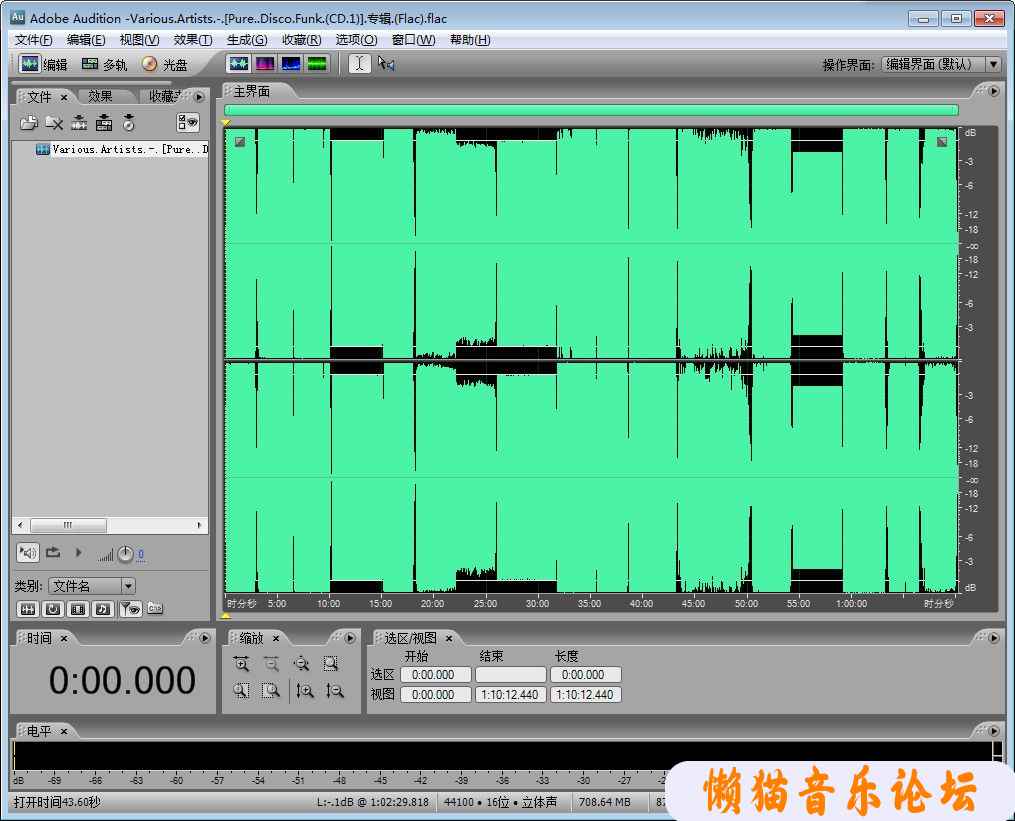Open the 操作界面 workspace dropdown

point(992,64)
